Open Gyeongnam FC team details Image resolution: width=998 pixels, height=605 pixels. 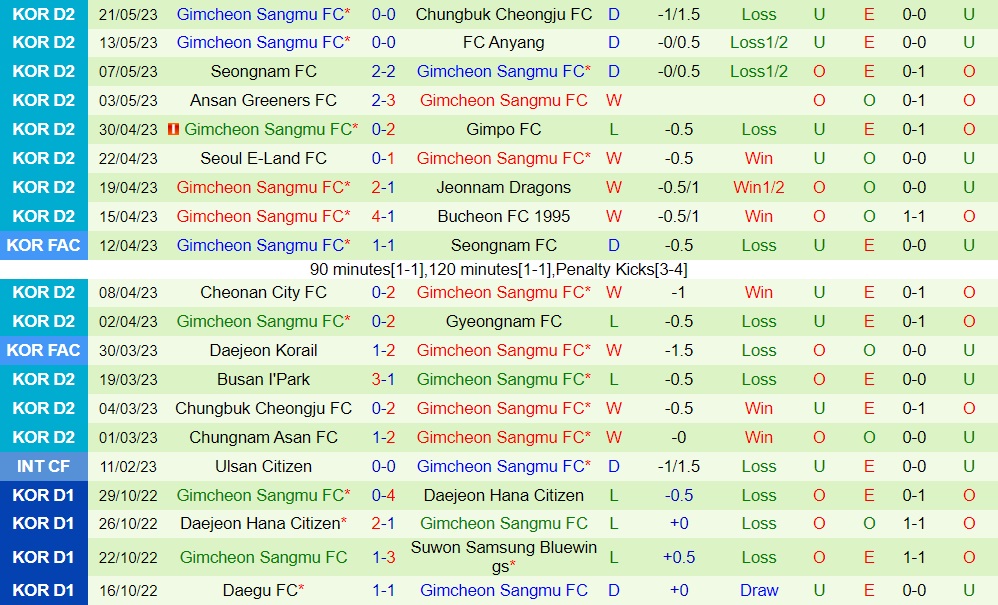click(503, 321)
